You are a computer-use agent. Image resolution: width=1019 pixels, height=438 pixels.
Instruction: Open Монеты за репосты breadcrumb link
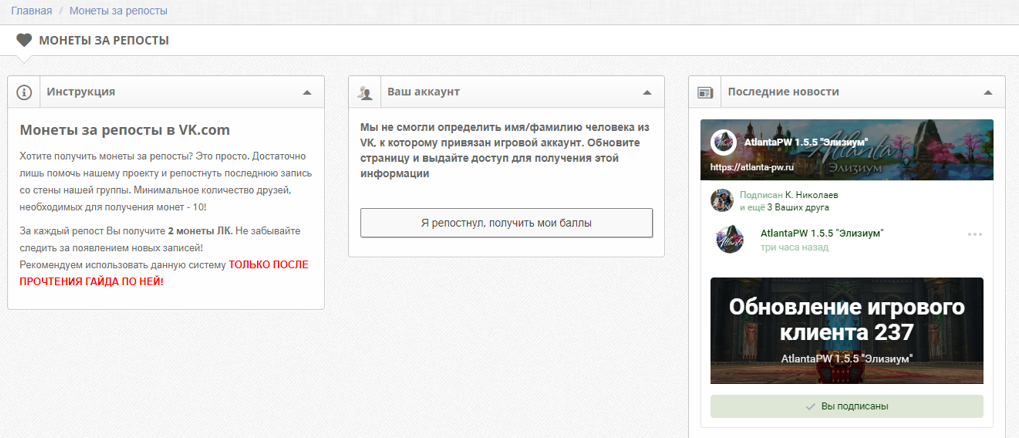(x=118, y=11)
